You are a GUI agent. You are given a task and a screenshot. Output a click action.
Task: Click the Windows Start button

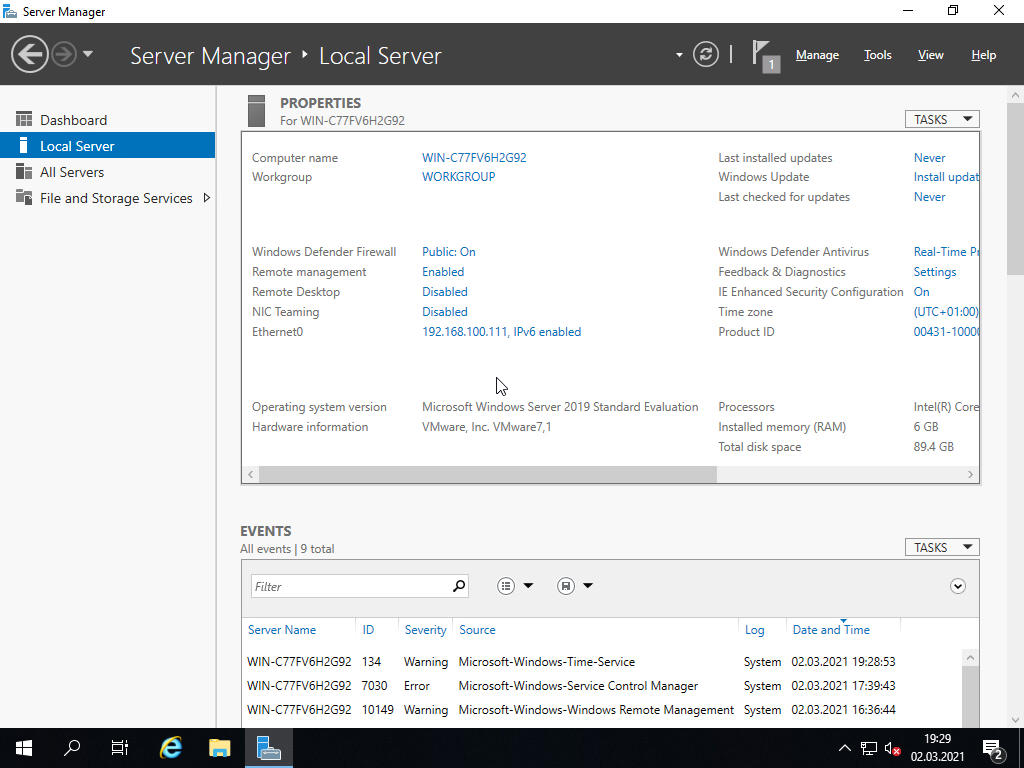24,747
